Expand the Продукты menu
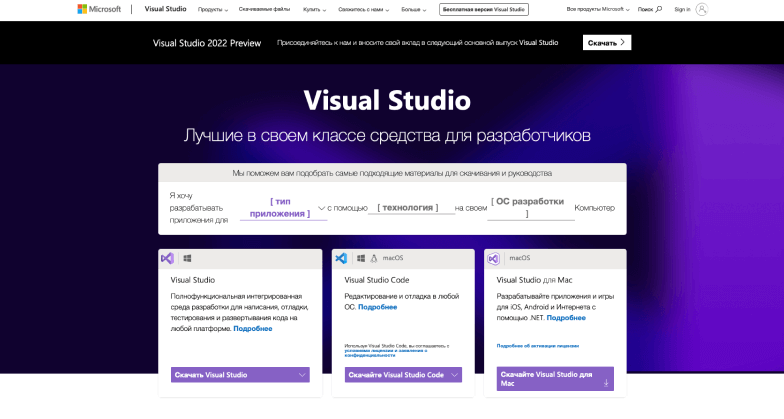 coord(212,10)
